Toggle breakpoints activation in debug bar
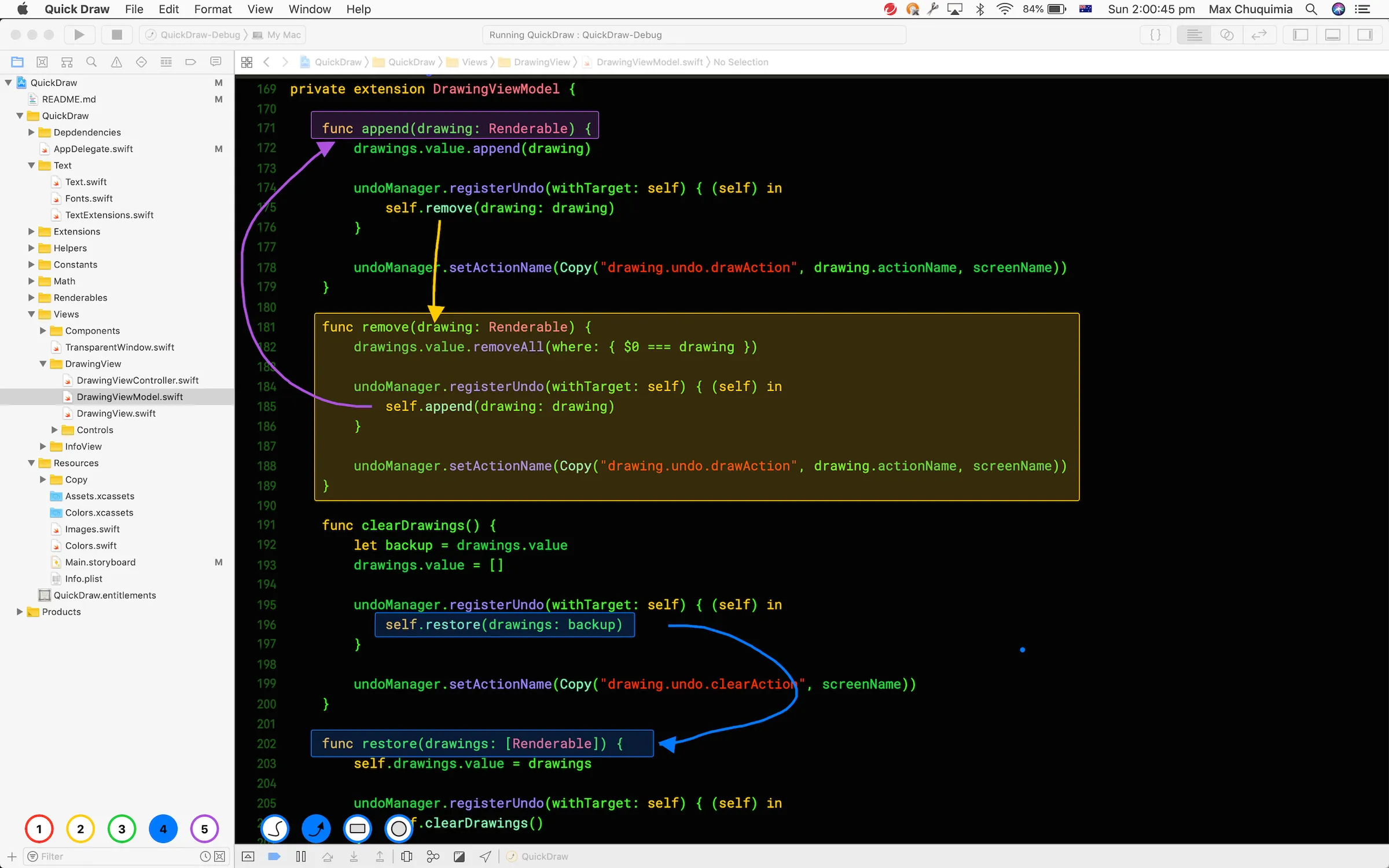Screen dimensions: 1389x868 274,856
